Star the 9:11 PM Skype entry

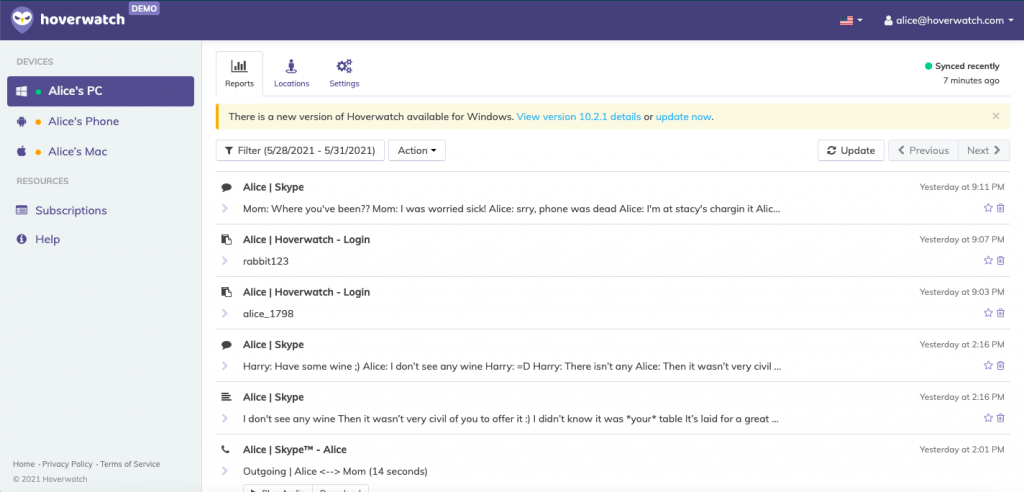coord(988,208)
